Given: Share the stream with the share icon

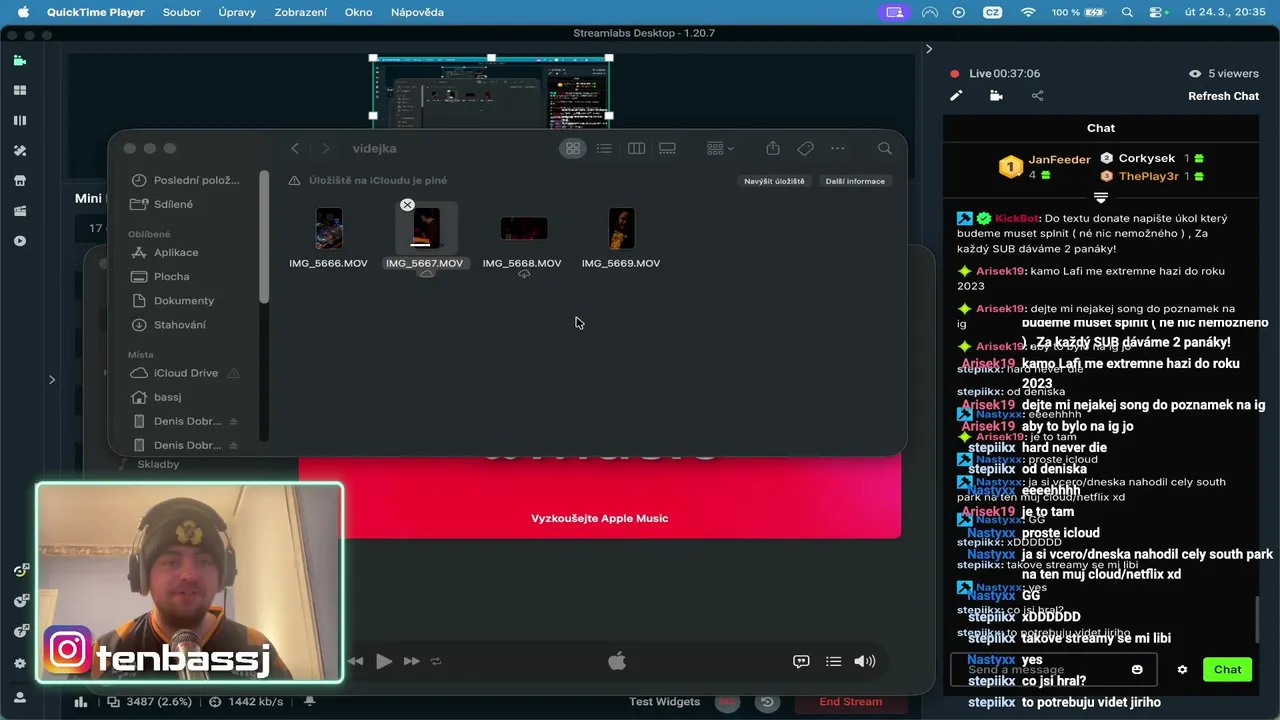Looking at the screenshot, I should [1037, 96].
